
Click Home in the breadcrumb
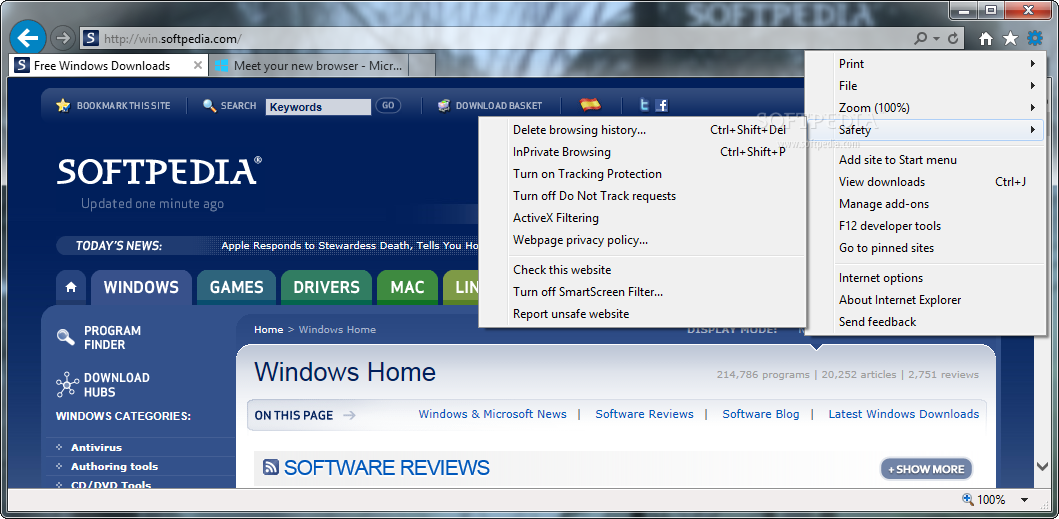[268, 330]
